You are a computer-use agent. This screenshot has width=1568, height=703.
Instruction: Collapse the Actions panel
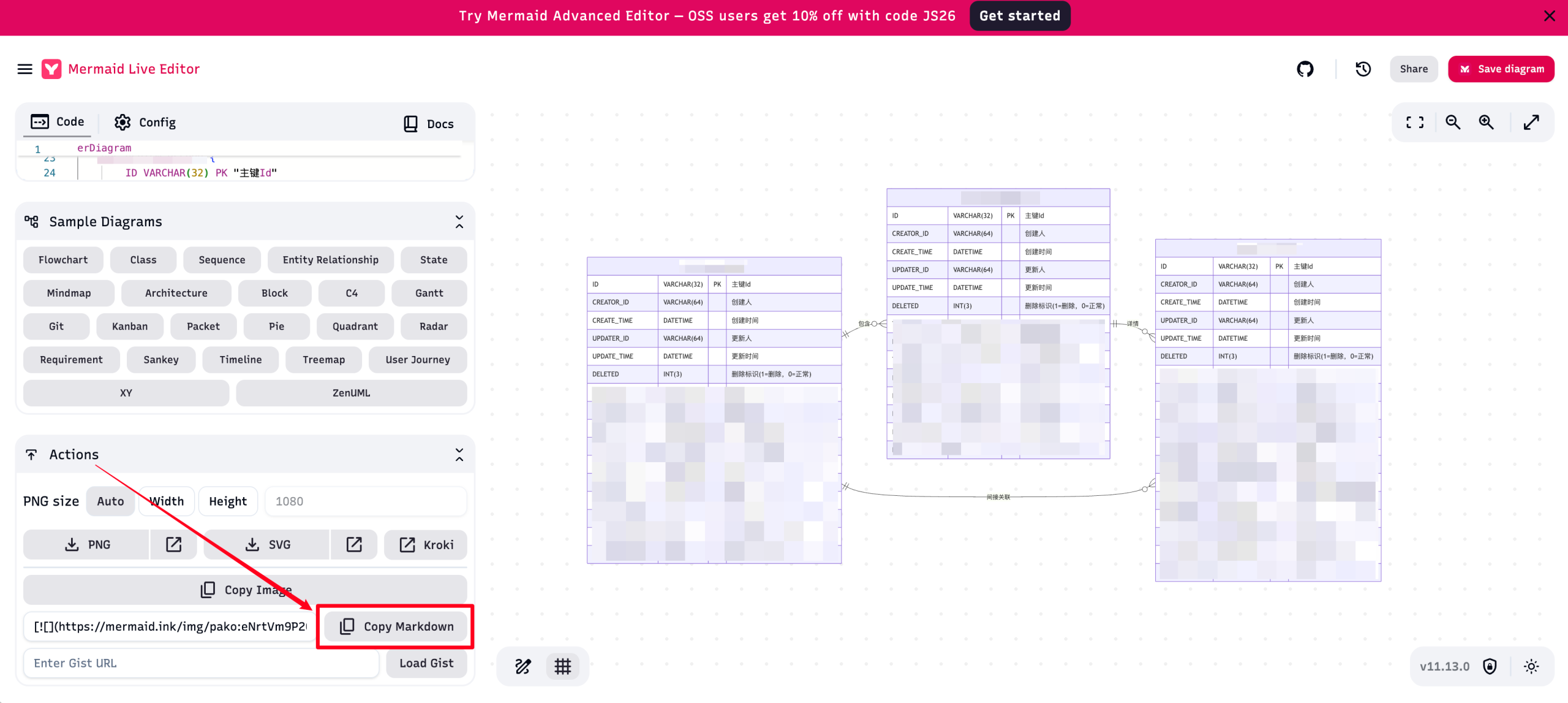[x=459, y=455]
